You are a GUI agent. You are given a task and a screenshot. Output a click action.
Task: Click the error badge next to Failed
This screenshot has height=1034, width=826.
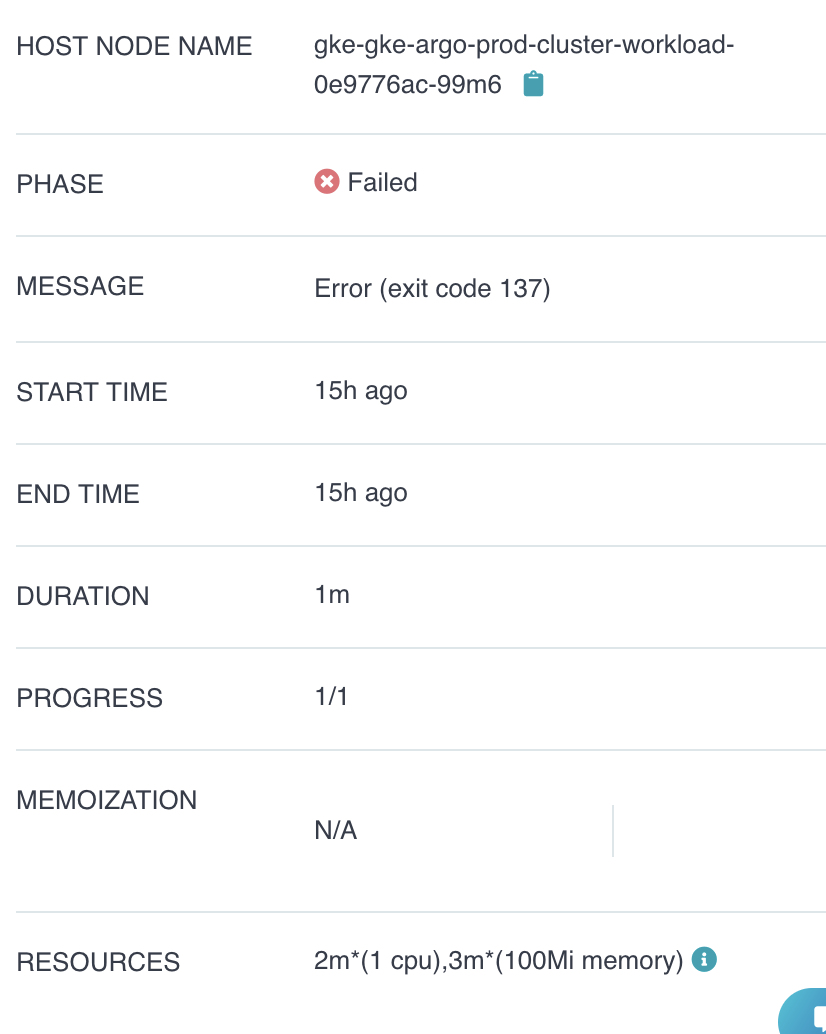click(x=327, y=181)
